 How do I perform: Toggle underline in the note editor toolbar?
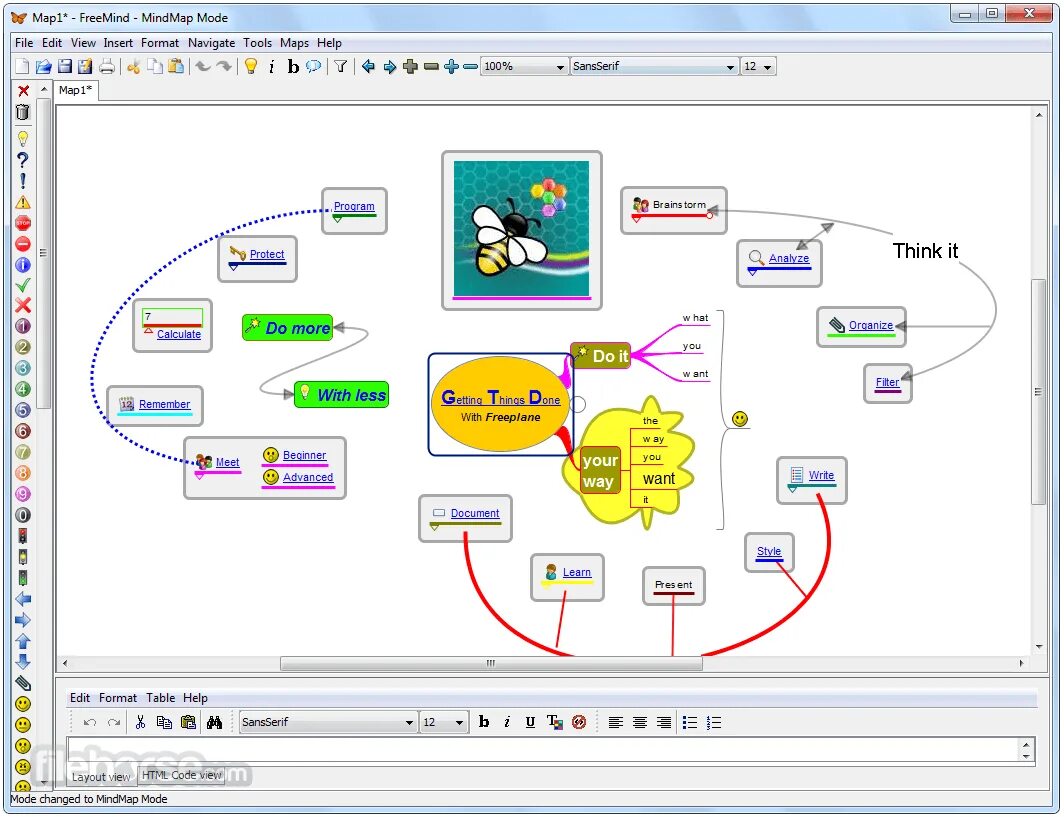(x=530, y=723)
